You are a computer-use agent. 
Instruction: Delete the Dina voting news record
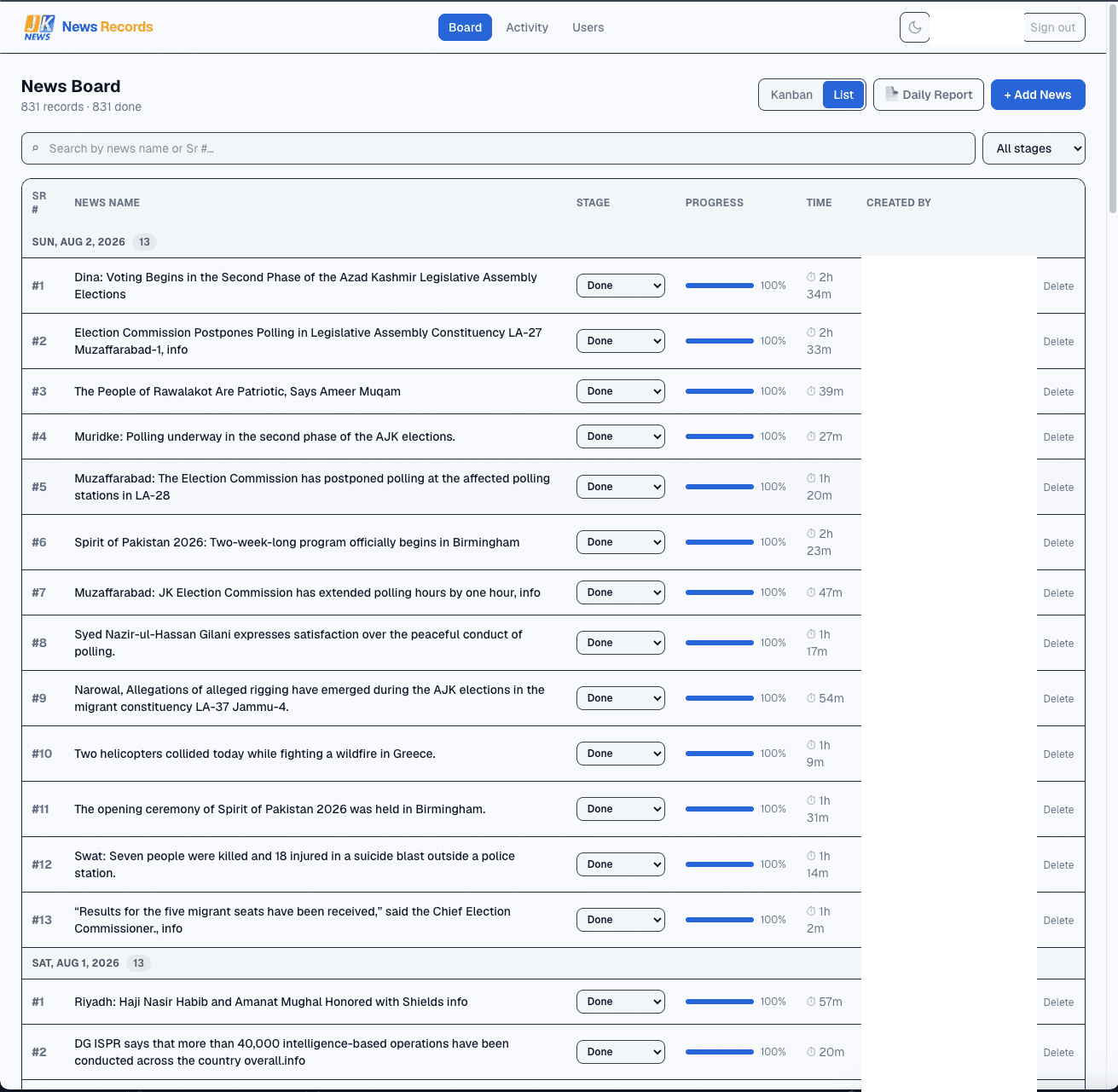coord(1058,286)
